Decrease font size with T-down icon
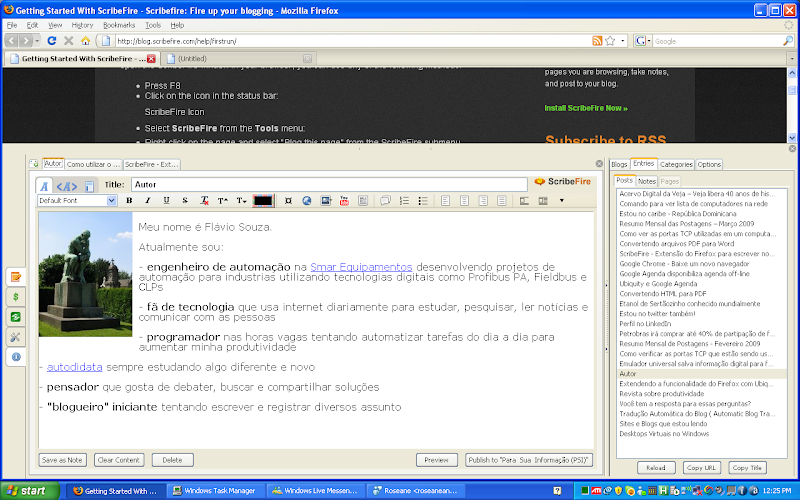Image resolution: width=800 pixels, height=500 pixels. [241, 201]
